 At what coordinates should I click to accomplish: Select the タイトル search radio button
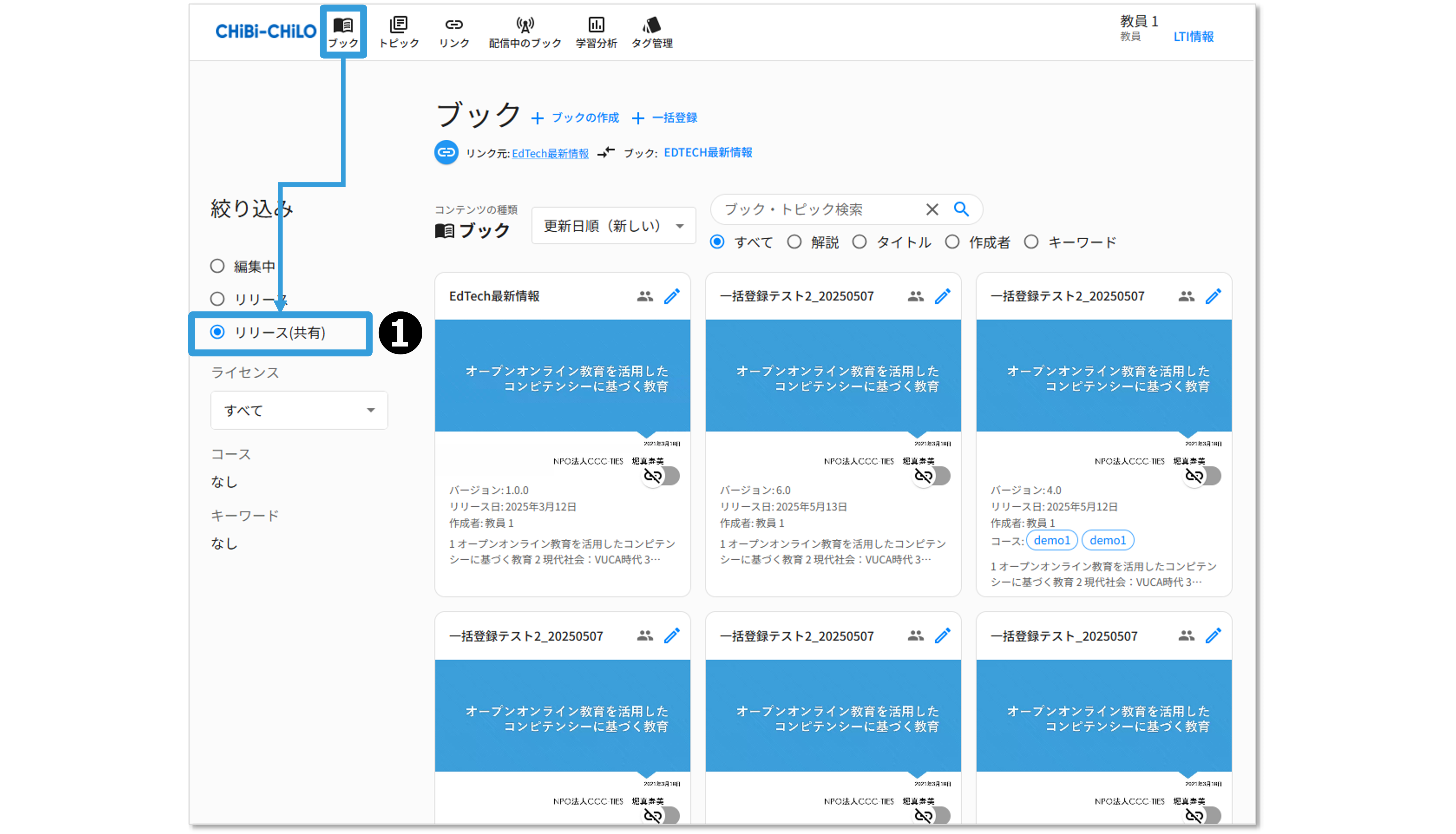point(859,242)
